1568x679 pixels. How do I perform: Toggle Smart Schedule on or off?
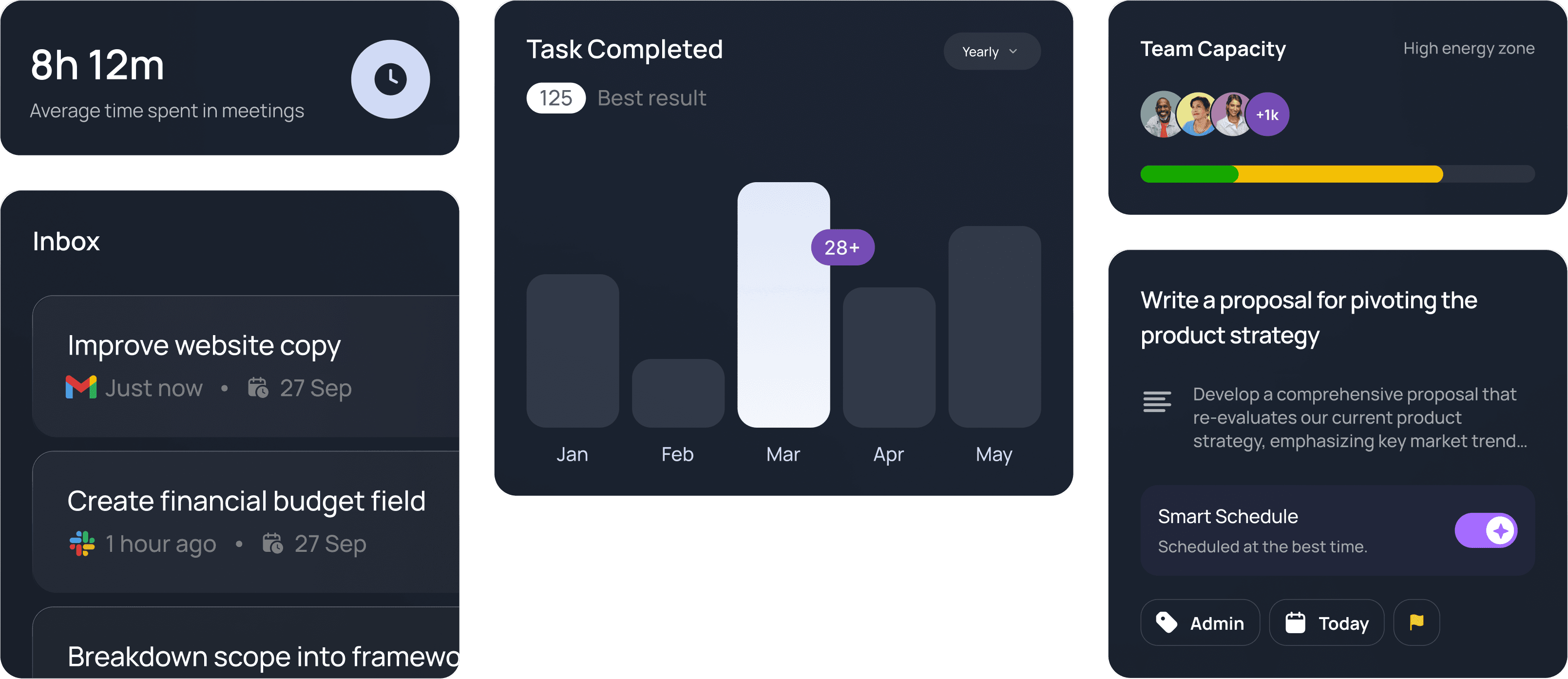click(1486, 530)
